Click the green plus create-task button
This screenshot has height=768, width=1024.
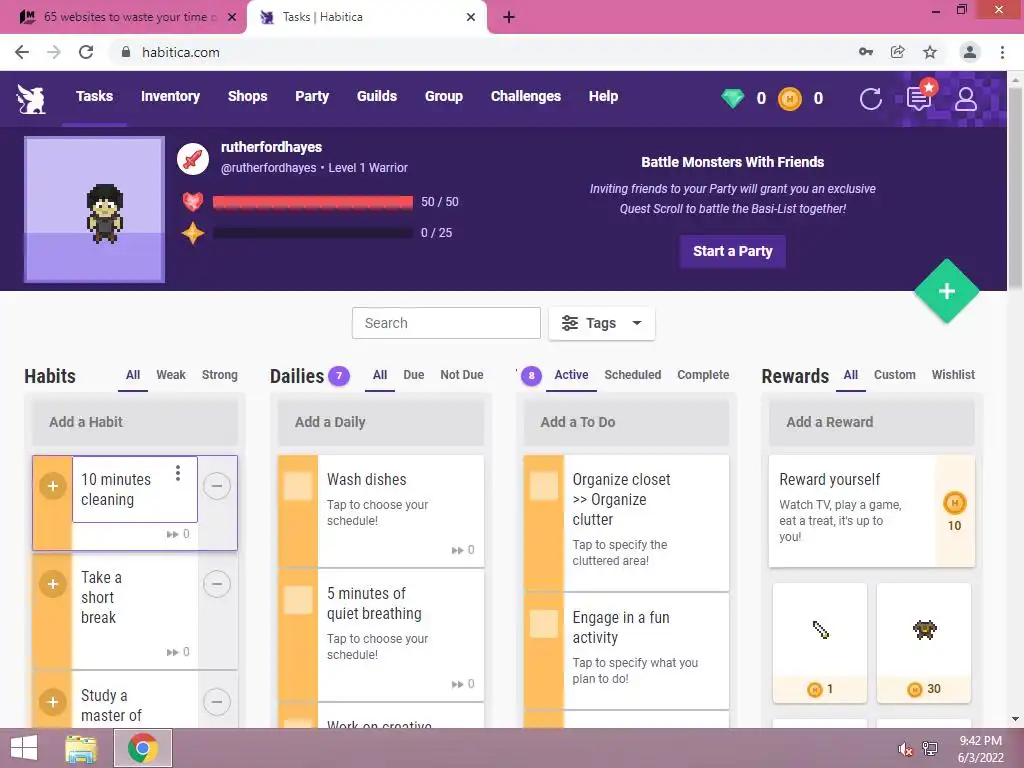tap(947, 291)
